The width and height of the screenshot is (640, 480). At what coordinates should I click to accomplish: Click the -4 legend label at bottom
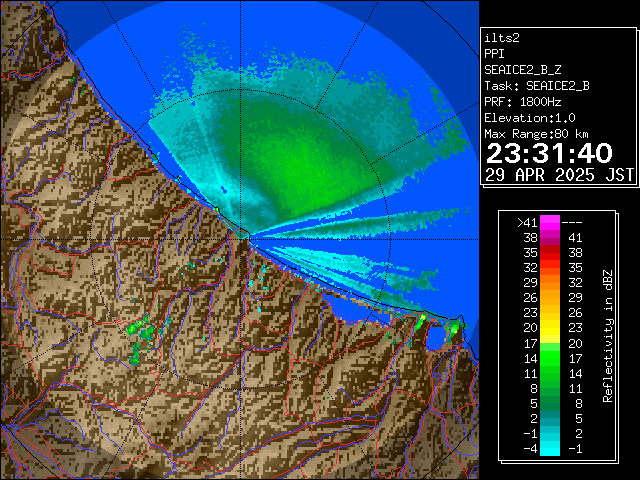[530, 448]
